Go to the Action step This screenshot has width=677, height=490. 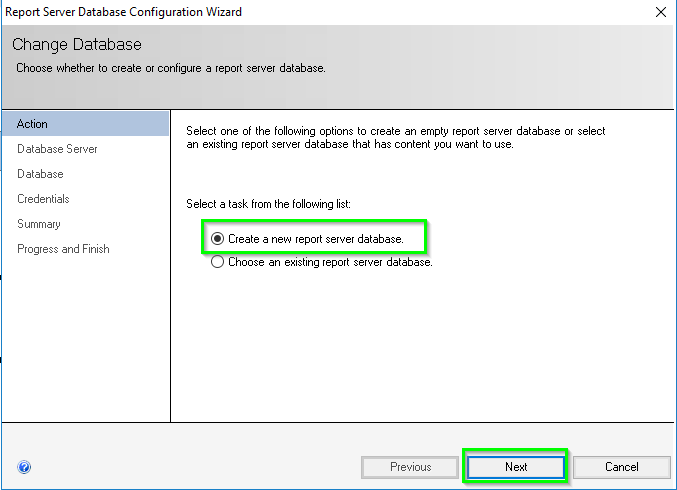point(85,124)
